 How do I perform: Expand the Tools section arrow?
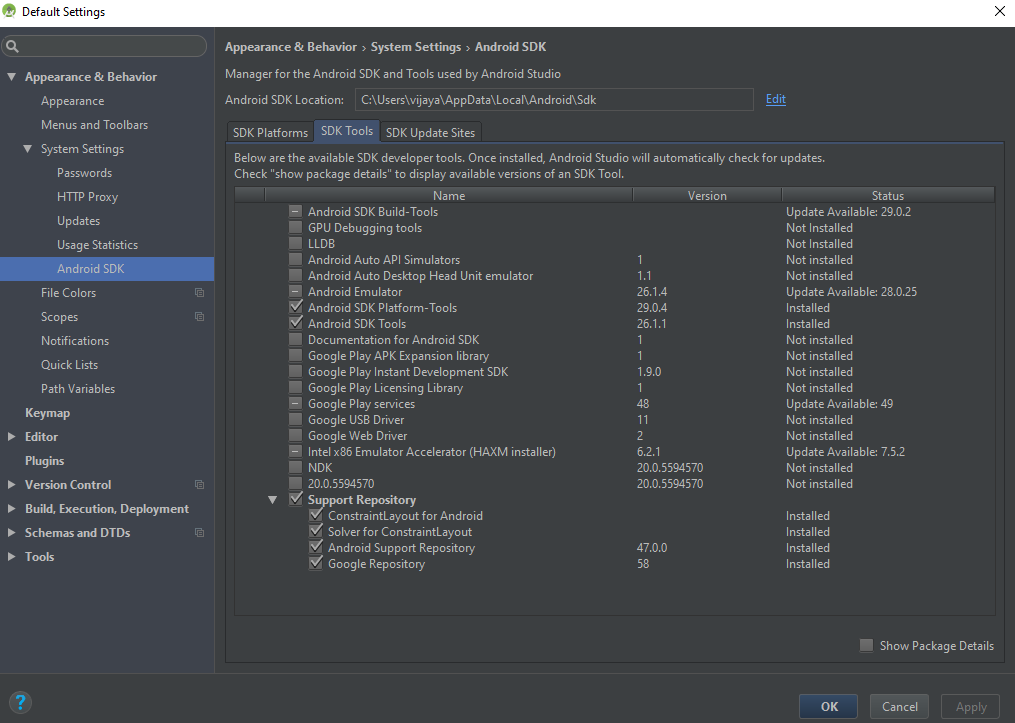(x=11, y=557)
